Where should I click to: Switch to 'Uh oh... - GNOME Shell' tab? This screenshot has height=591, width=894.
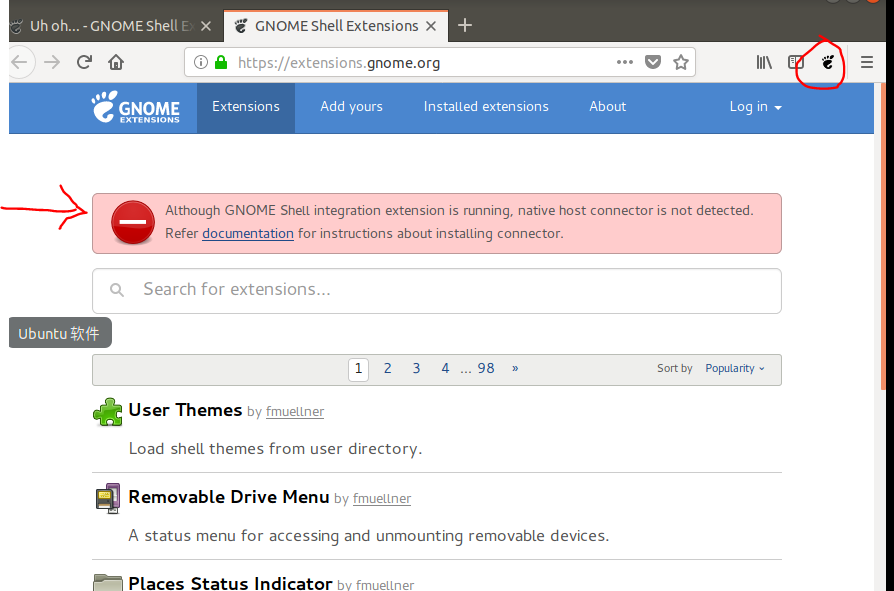click(x=112, y=26)
